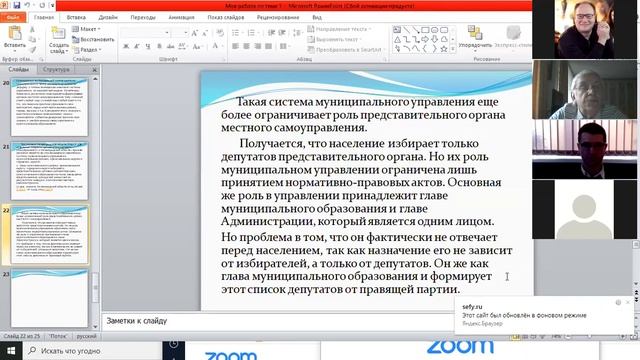Toggle align text right

258,46
